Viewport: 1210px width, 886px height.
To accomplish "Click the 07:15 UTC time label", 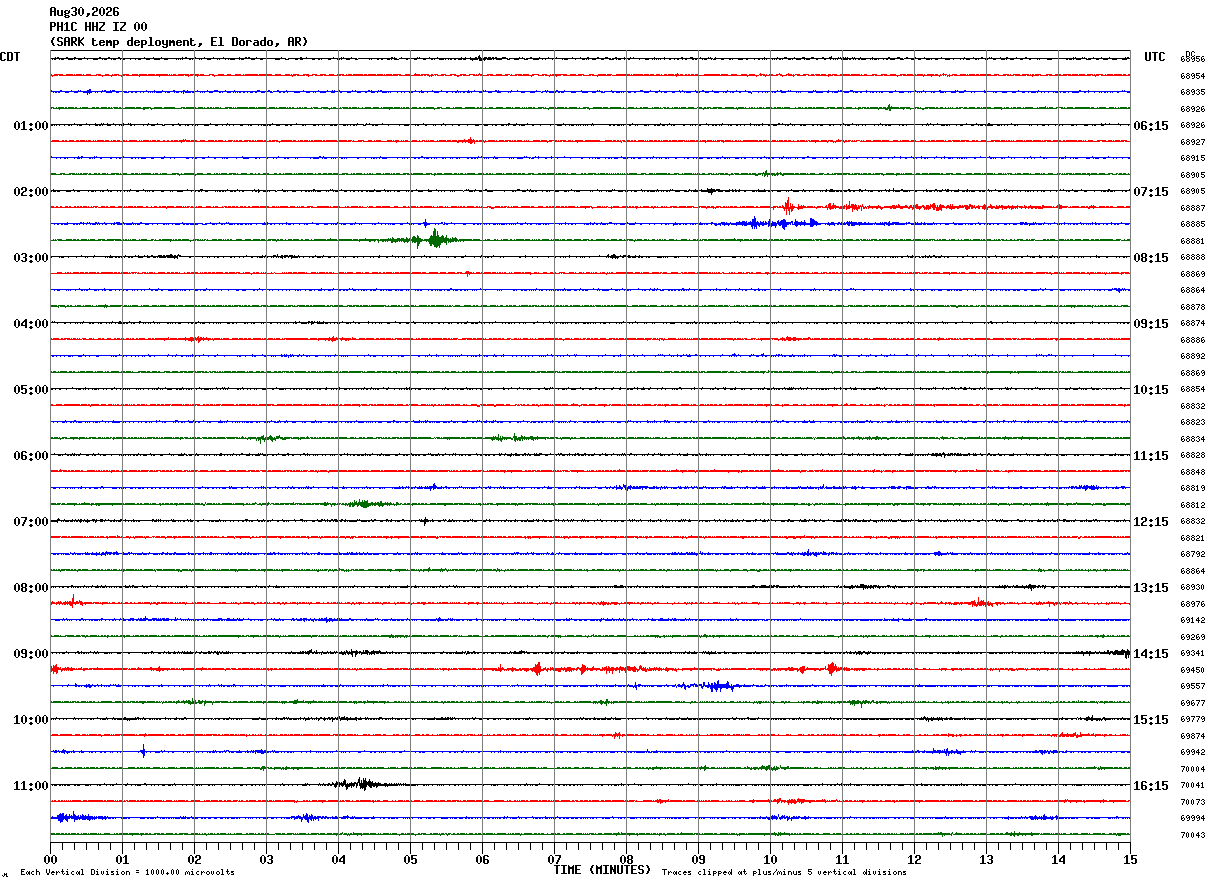I will click(x=1150, y=192).
